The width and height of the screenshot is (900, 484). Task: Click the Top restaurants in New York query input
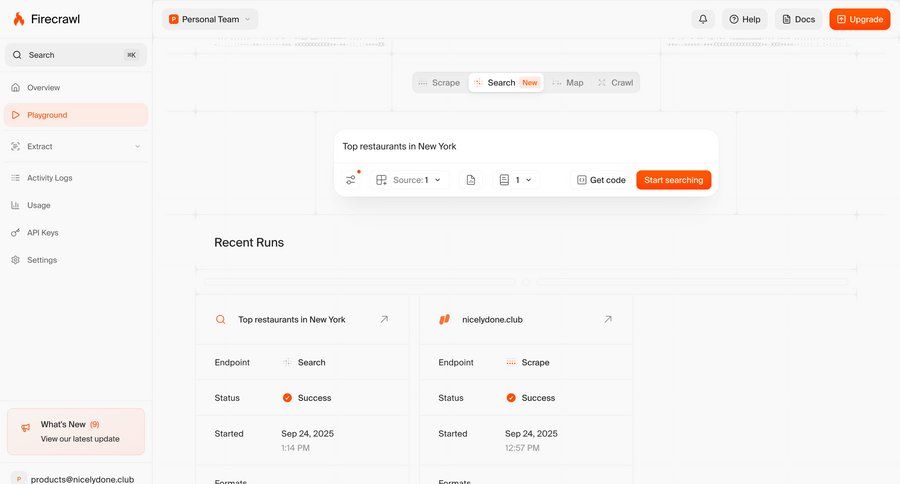click(525, 146)
